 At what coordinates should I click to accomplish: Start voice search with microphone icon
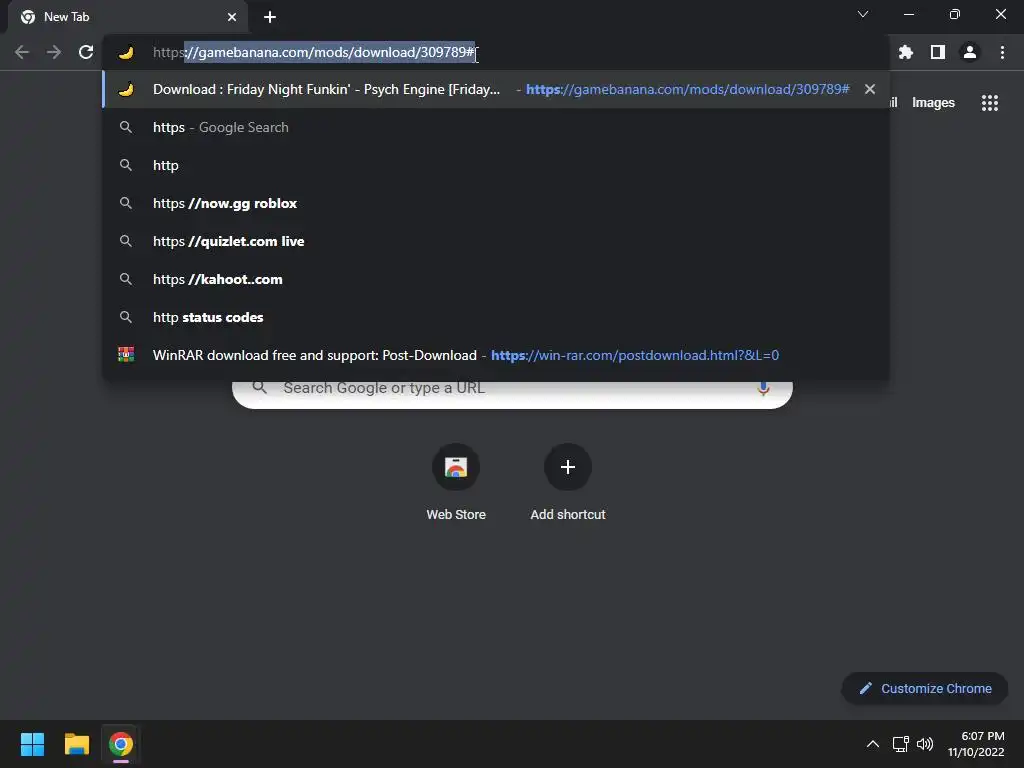click(763, 388)
